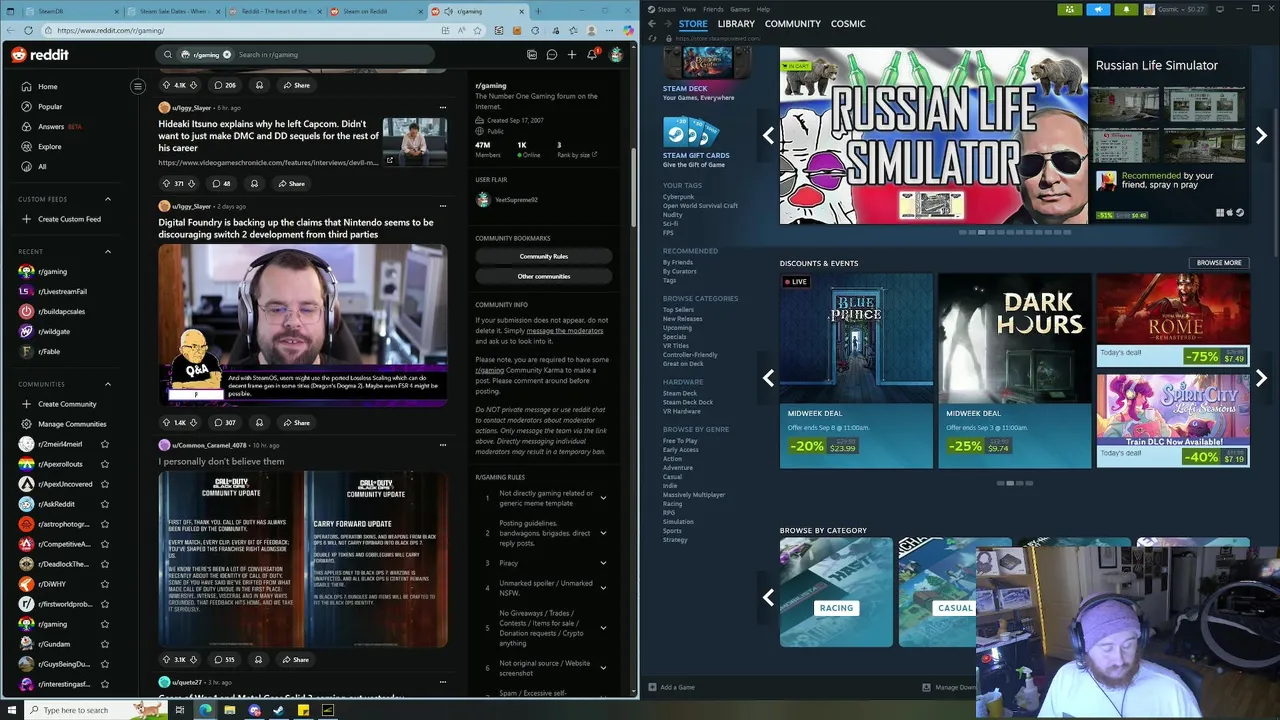Open Popular feed in Reddit sidebar

[49, 107]
